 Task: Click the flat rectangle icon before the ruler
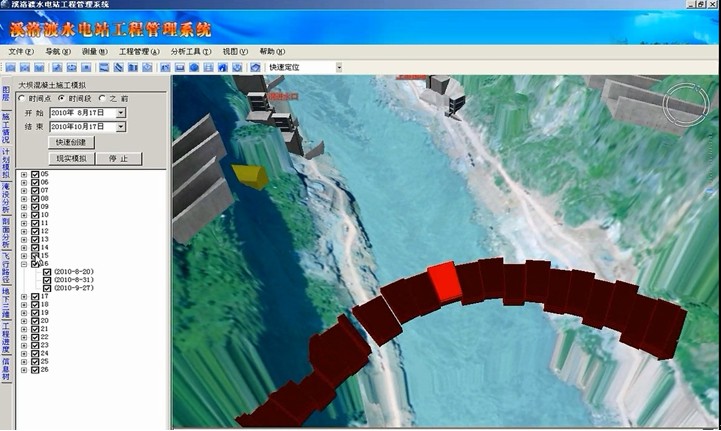pyautogui.click(x=104, y=68)
